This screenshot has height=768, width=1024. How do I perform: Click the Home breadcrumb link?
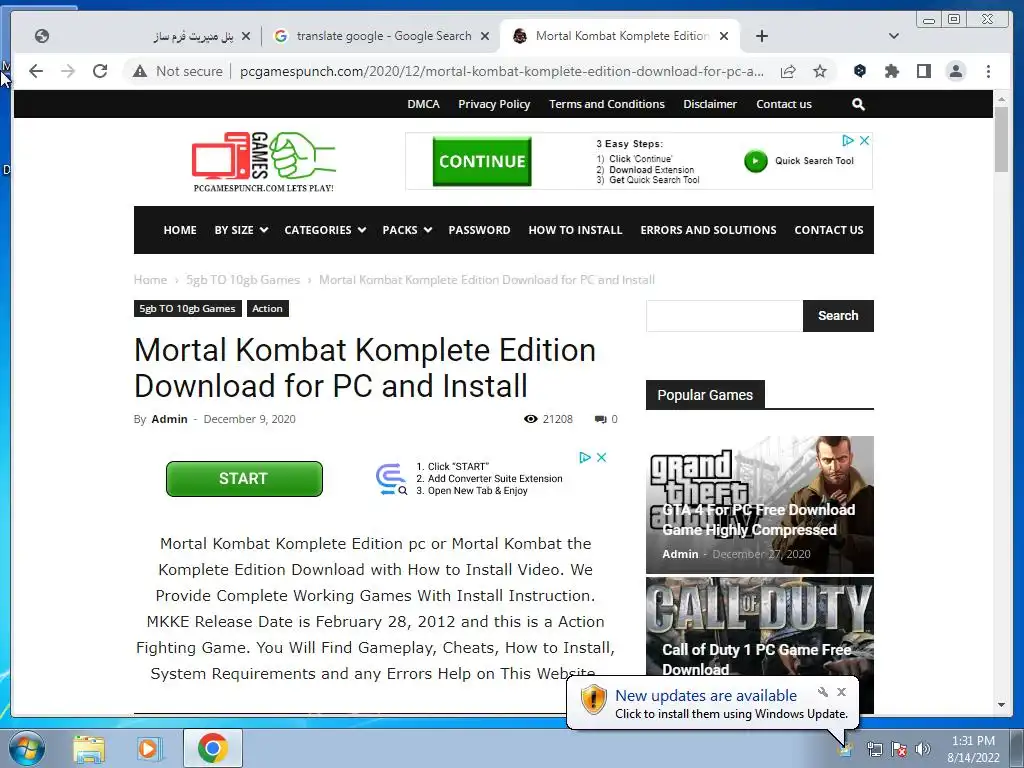point(150,280)
